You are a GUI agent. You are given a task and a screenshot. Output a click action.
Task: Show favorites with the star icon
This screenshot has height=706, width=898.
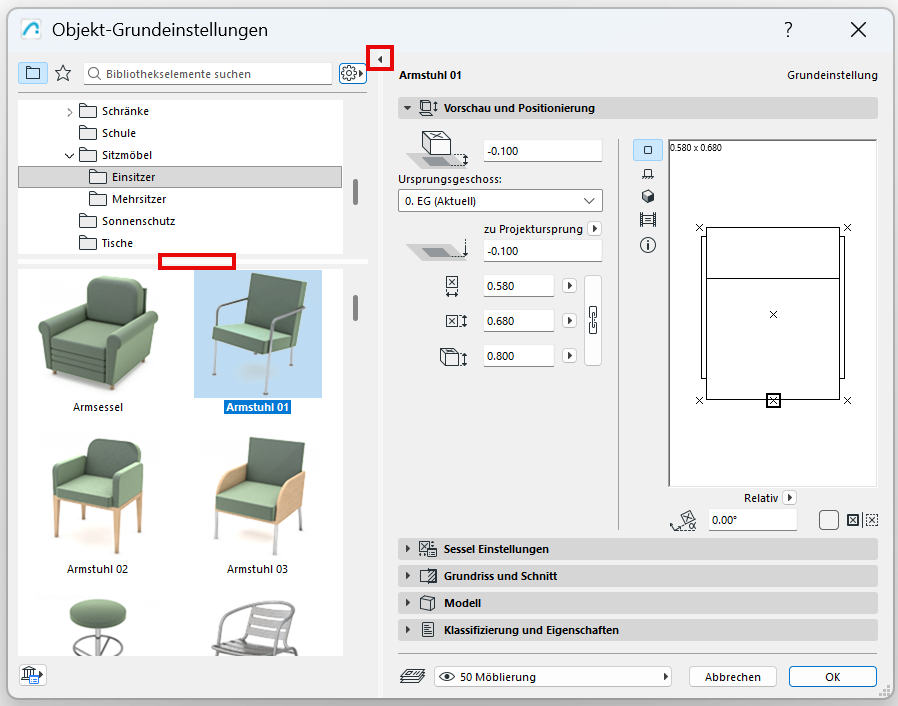pyautogui.click(x=63, y=73)
